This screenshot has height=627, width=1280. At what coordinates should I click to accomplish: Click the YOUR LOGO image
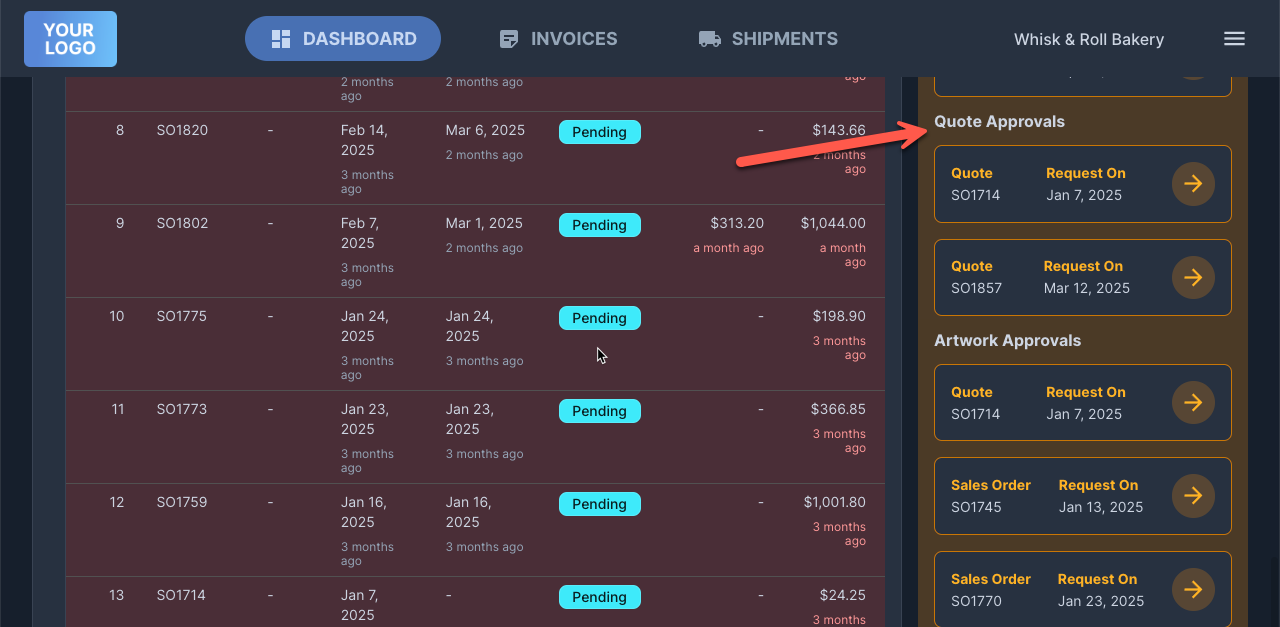[x=70, y=39]
